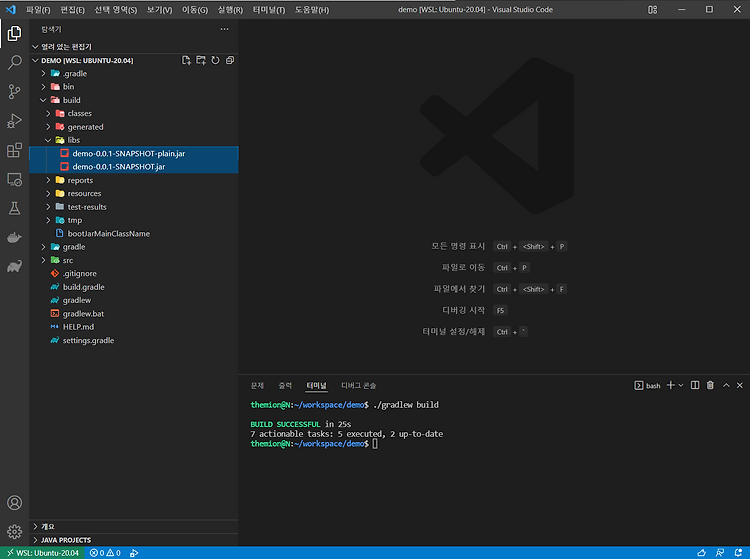750x559 pixels.
Task: Open the Testing flask view
Action: coord(14,208)
